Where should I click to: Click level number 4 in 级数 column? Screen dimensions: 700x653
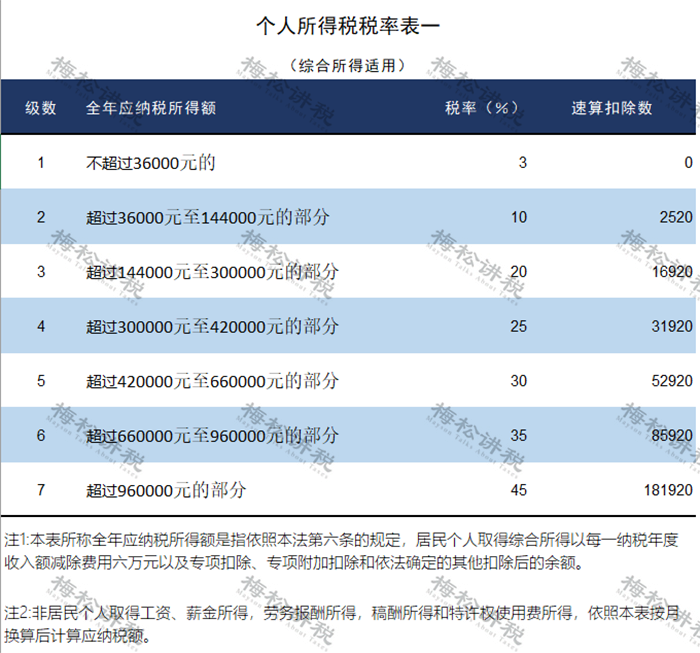point(41,326)
